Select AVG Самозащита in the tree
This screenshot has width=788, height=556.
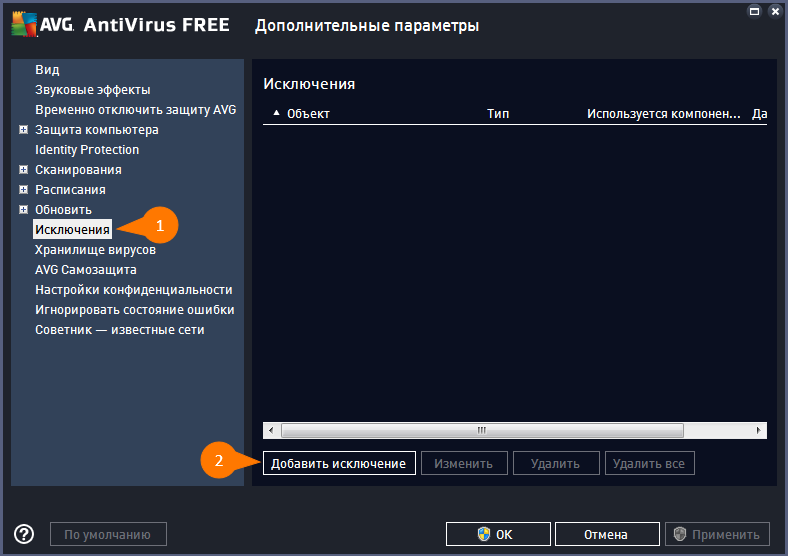tap(86, 270)
